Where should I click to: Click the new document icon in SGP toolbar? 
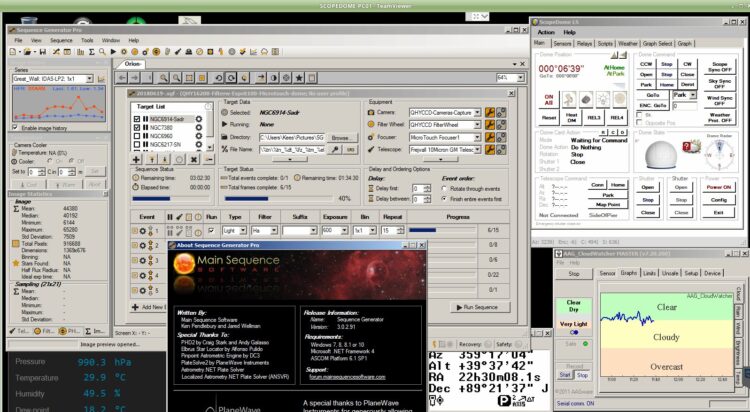pos(12,52)
